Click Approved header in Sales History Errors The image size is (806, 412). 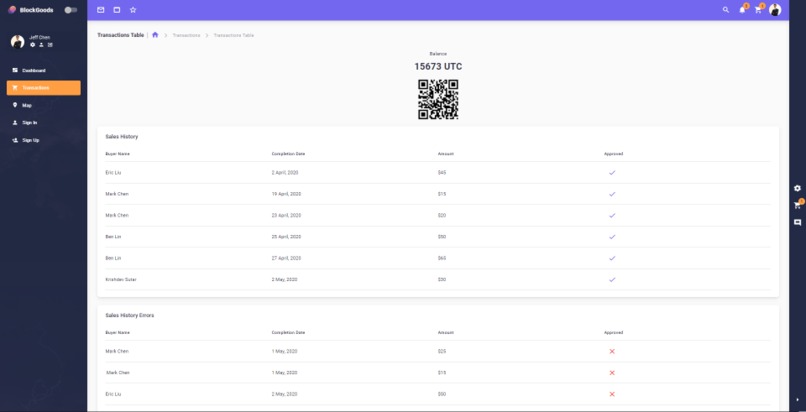[614, 332]
